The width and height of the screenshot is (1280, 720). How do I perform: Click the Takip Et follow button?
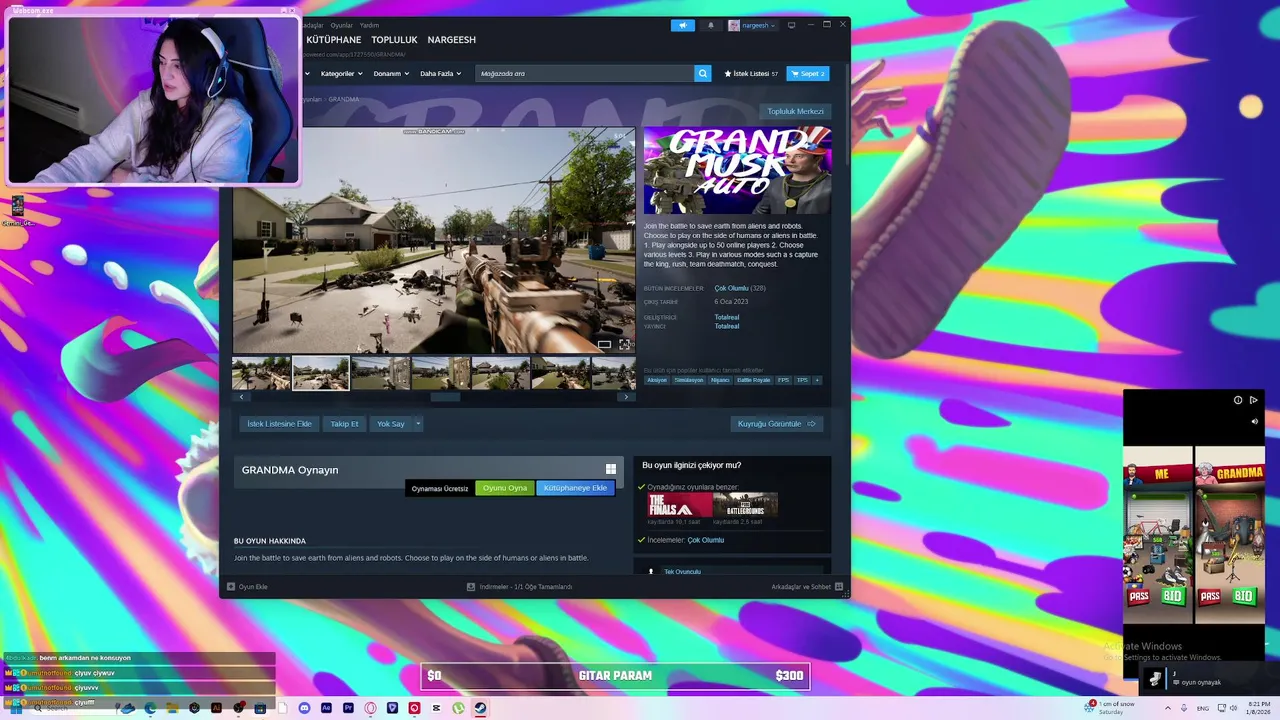(x=344, y=424)
